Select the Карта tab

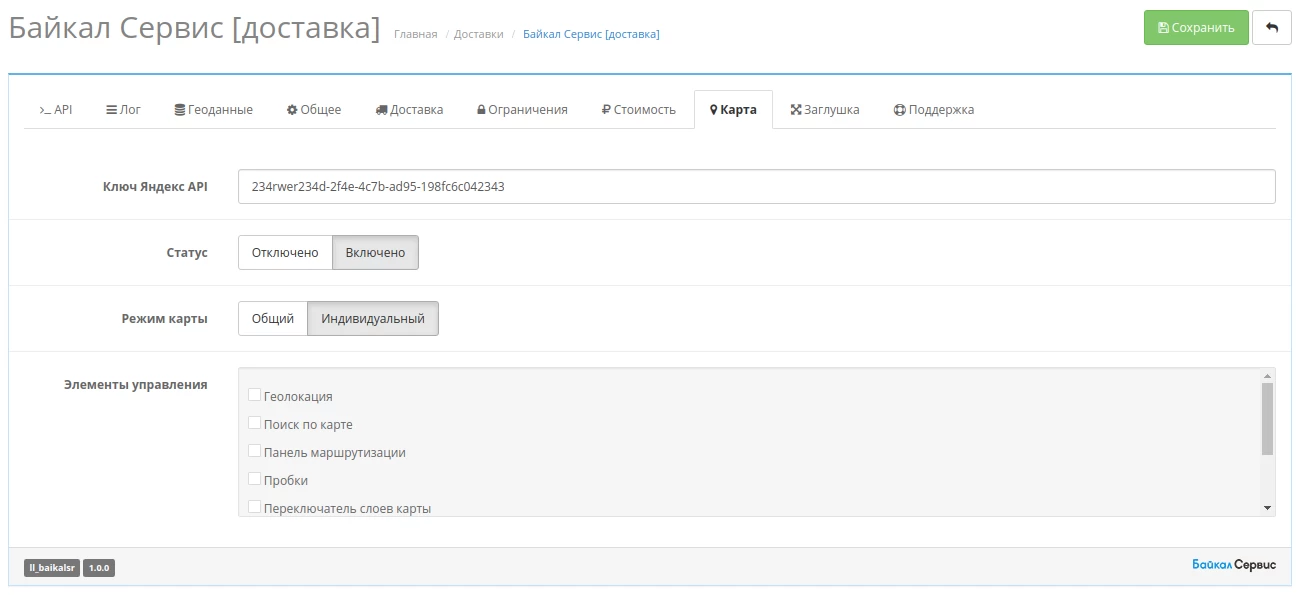(733, 110)
